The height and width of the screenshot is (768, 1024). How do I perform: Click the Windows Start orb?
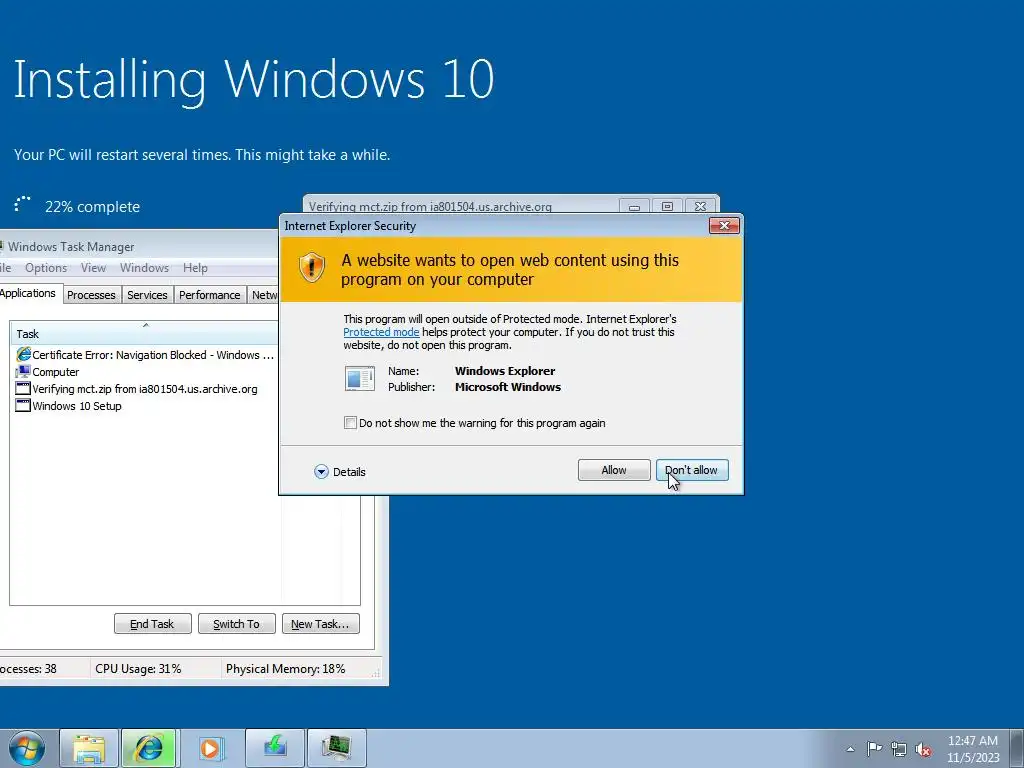coord(26,748)
